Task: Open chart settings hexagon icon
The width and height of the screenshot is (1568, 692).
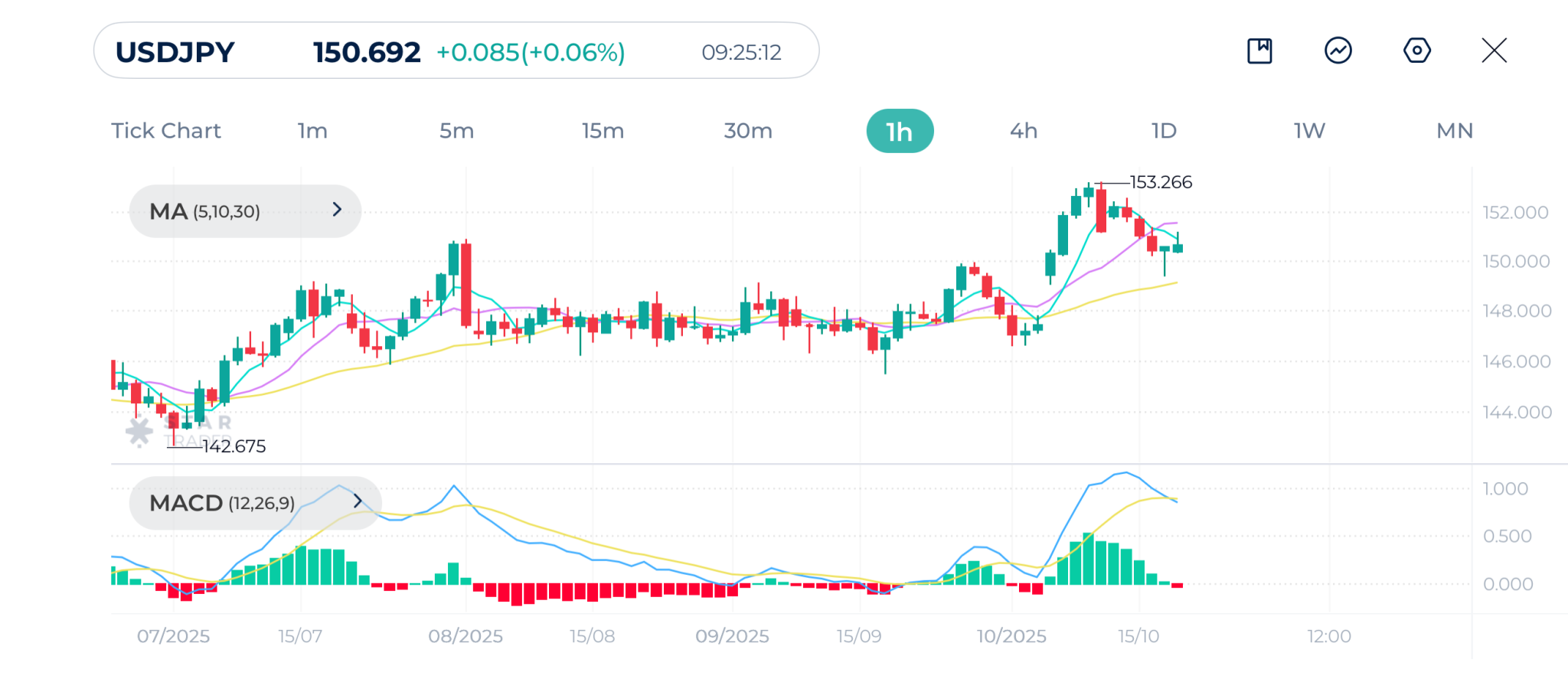Action: tap(1416, 51)
